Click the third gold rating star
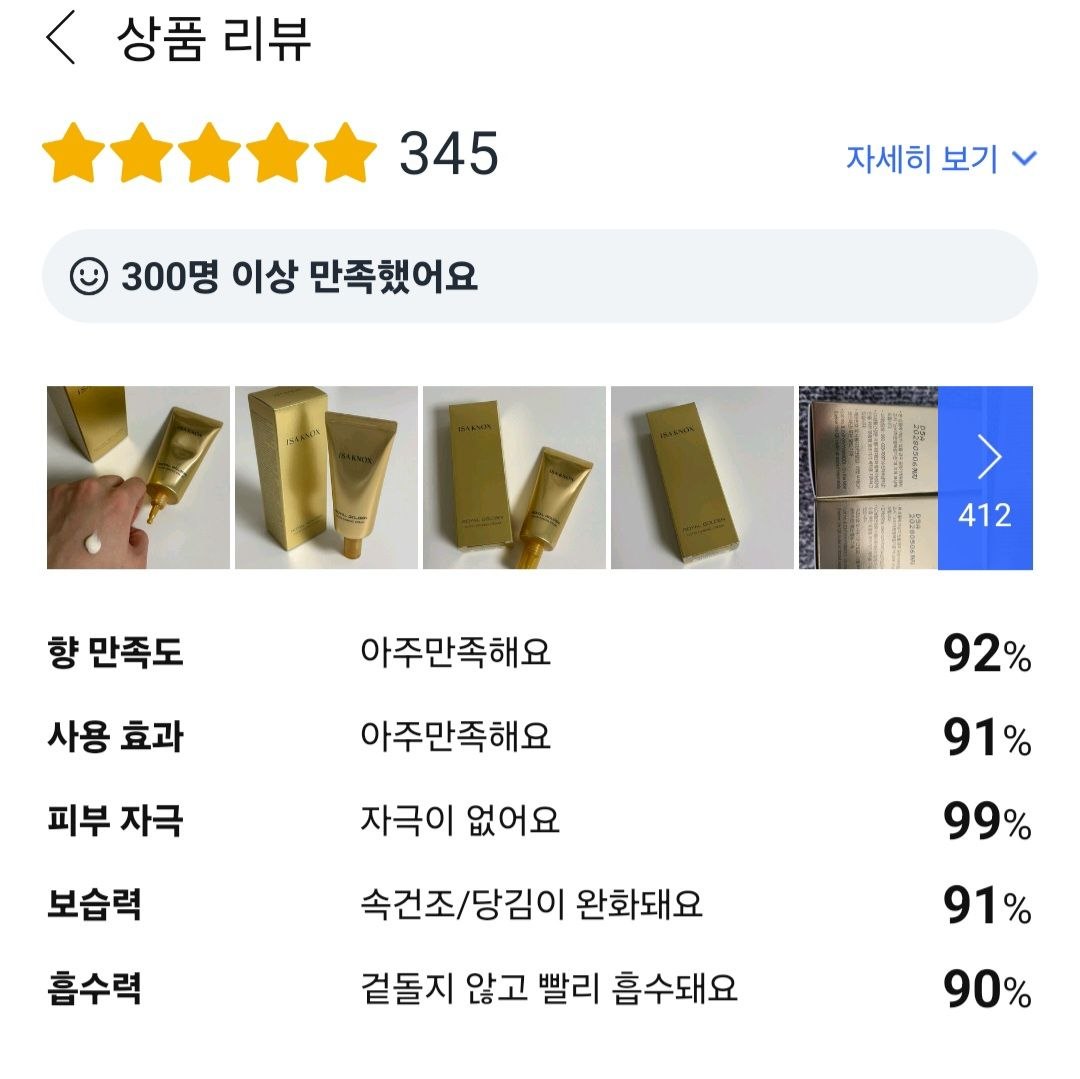1080x1079 pixels. pyautogui.click(x=209, y=153)
